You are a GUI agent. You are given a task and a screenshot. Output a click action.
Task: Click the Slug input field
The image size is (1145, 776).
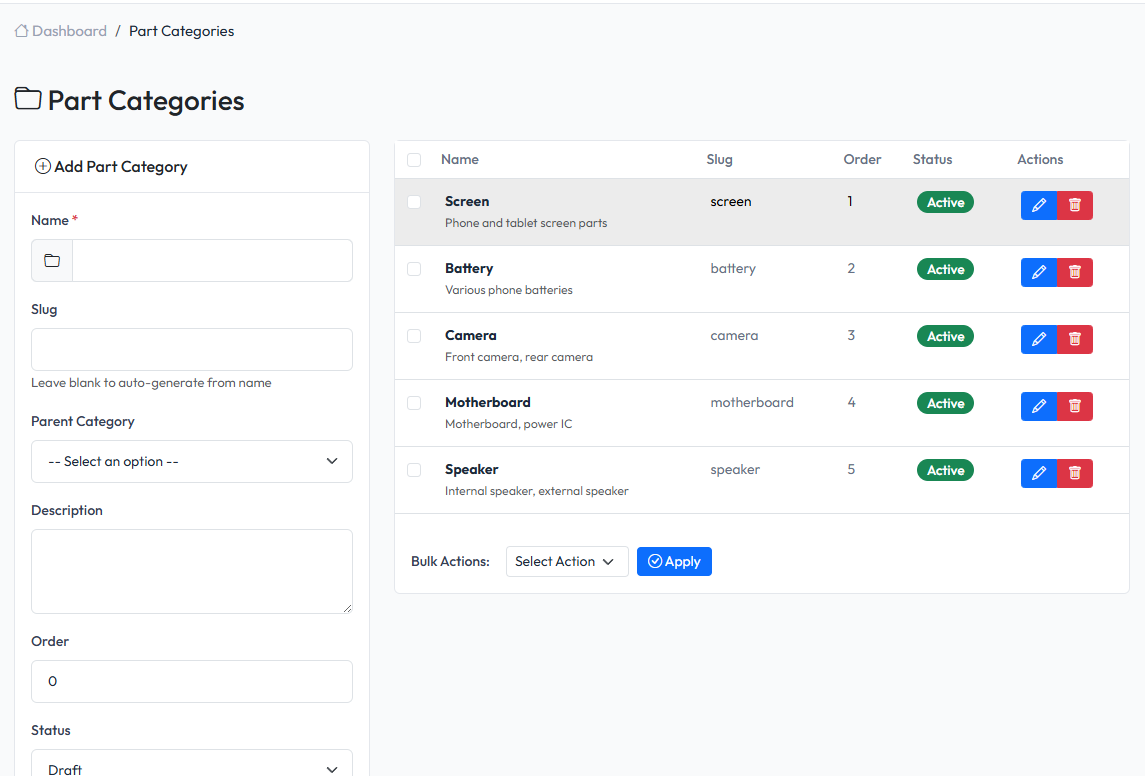pyautogui.click(x=191, y=349)
